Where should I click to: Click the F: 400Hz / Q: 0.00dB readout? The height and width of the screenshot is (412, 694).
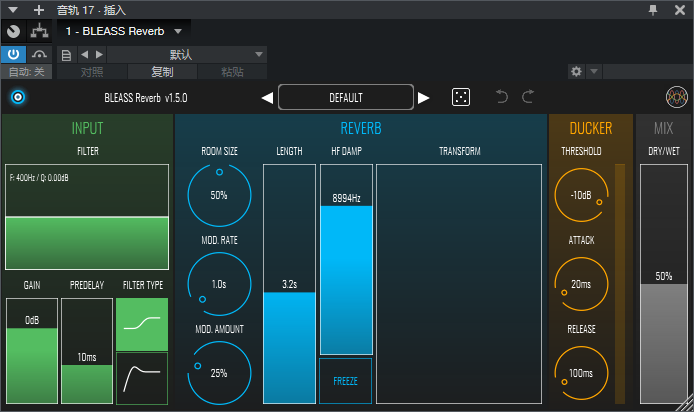click(39, 178)
